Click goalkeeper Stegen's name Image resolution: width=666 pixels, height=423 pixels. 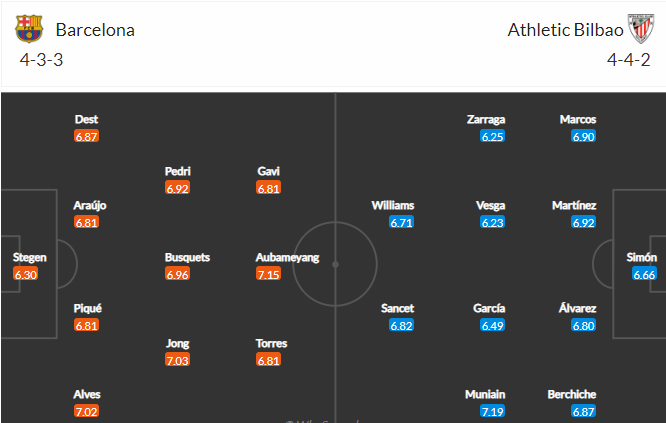[29, 257]
